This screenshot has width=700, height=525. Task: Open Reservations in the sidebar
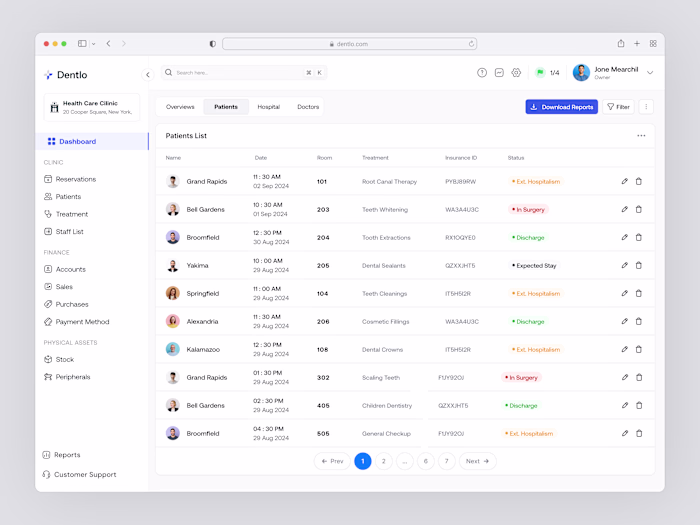point(70,179)
